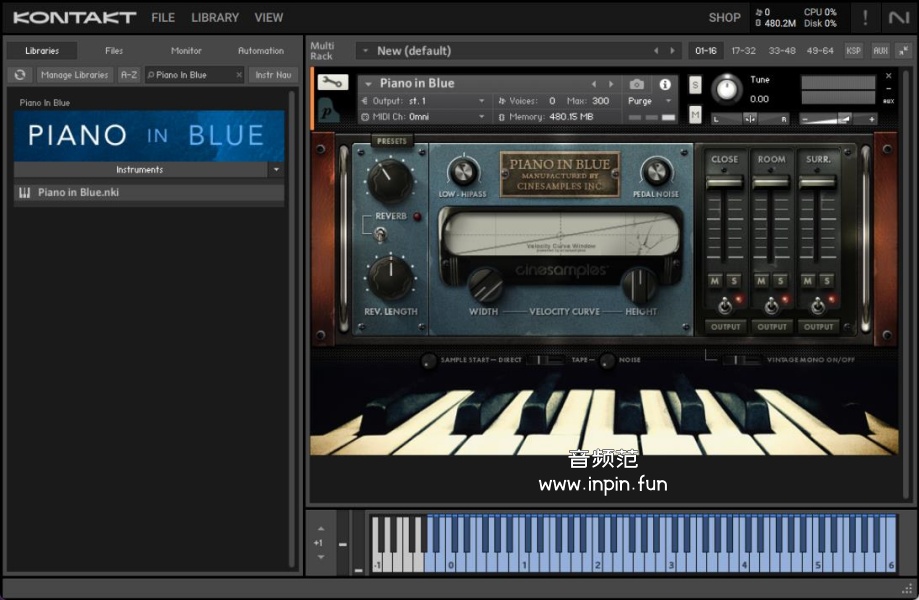Solo the instrument with S button
This screenshot has width=919, height=600.
(x=695, y=85)
